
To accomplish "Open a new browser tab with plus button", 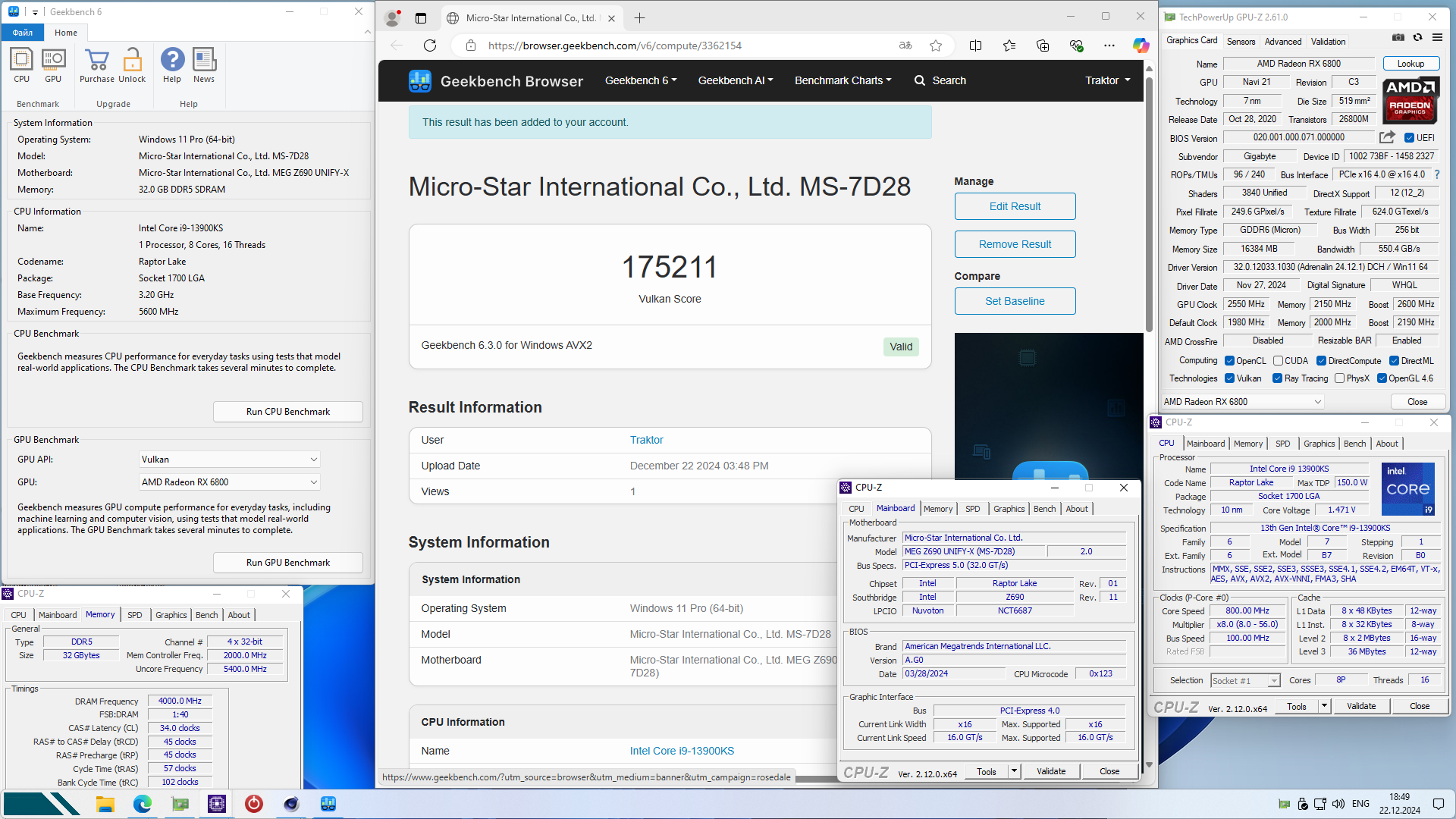I will 639,18.
